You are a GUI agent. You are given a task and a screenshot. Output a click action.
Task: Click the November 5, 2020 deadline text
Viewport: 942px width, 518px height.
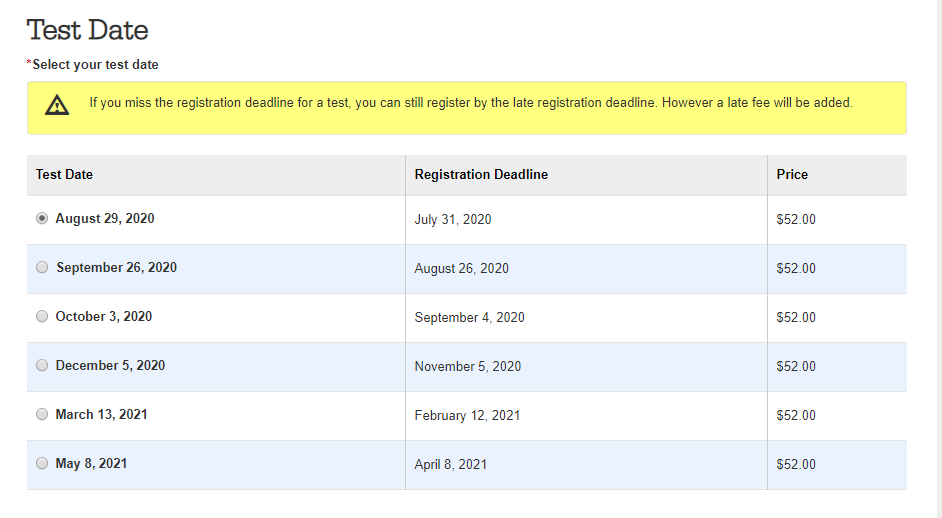[467, 367]
